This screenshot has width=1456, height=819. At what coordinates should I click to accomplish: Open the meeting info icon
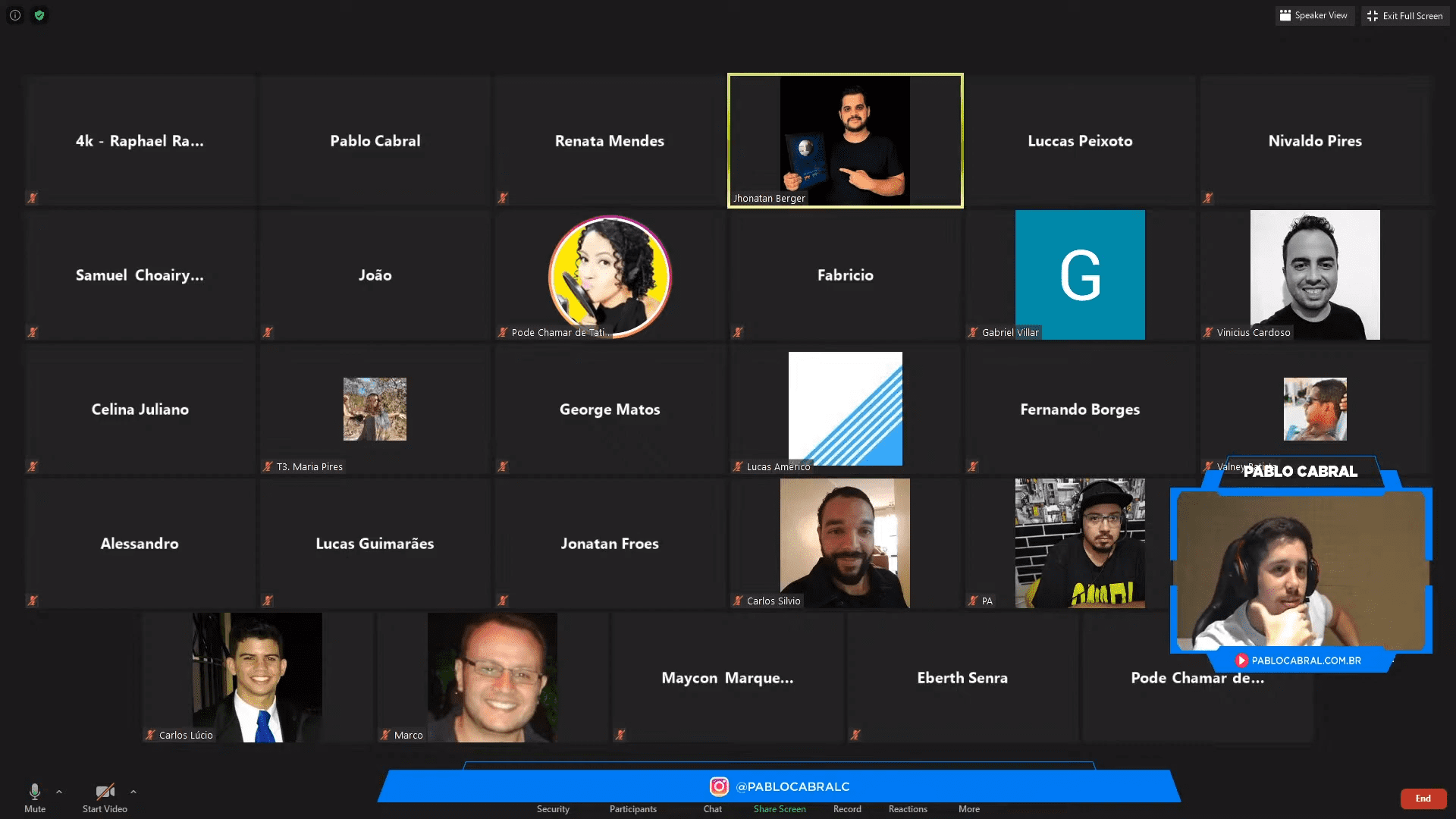pyautogui.click(x=15, y=15)
